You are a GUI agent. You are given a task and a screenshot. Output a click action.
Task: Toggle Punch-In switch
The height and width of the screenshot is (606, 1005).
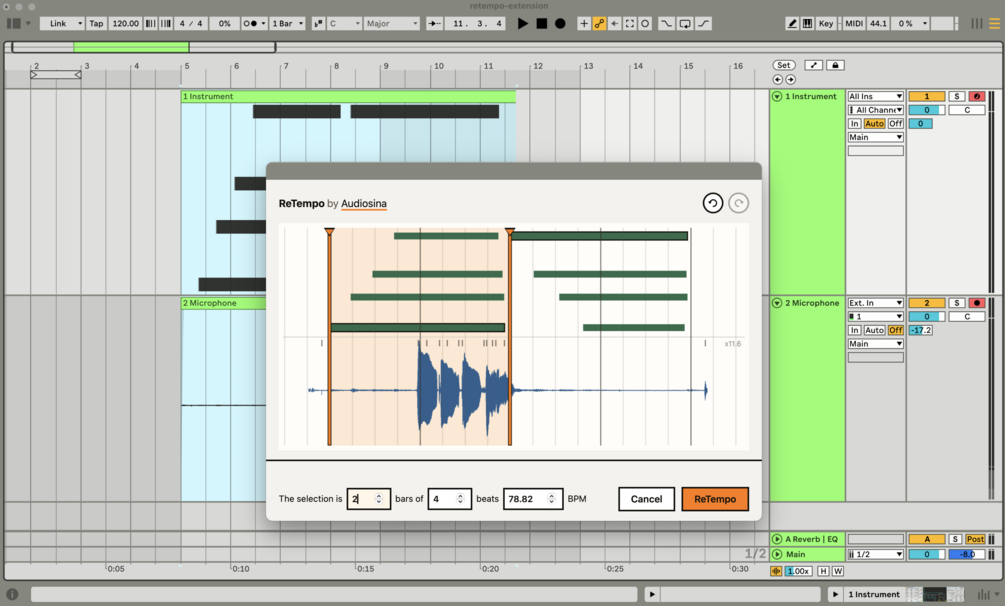[667, 24]
